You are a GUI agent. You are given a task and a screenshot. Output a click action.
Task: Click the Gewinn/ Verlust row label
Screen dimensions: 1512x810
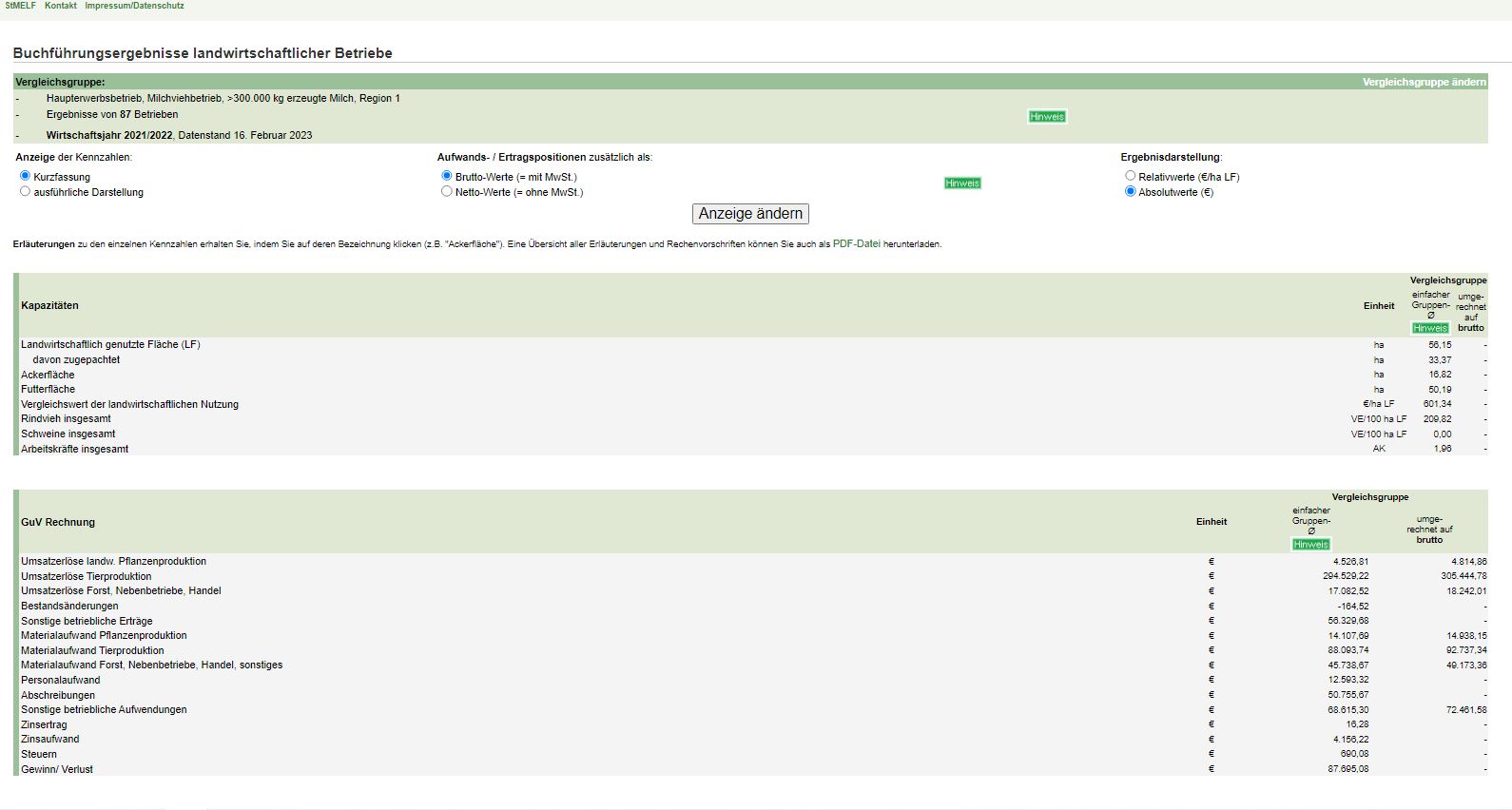pyautogui.click(x=57, y=769)
